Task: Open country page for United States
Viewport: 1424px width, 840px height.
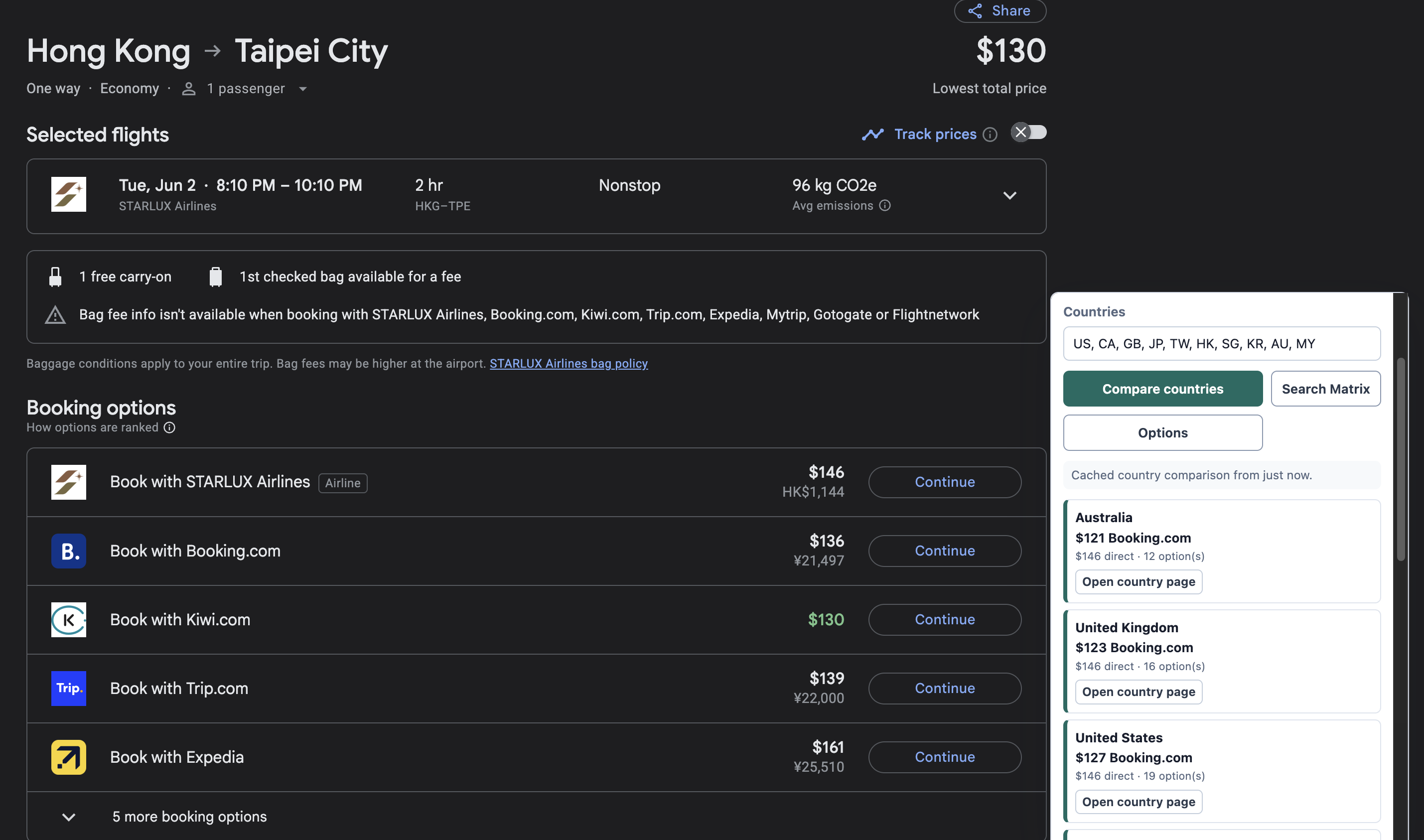Action: tap(1138, 802)
